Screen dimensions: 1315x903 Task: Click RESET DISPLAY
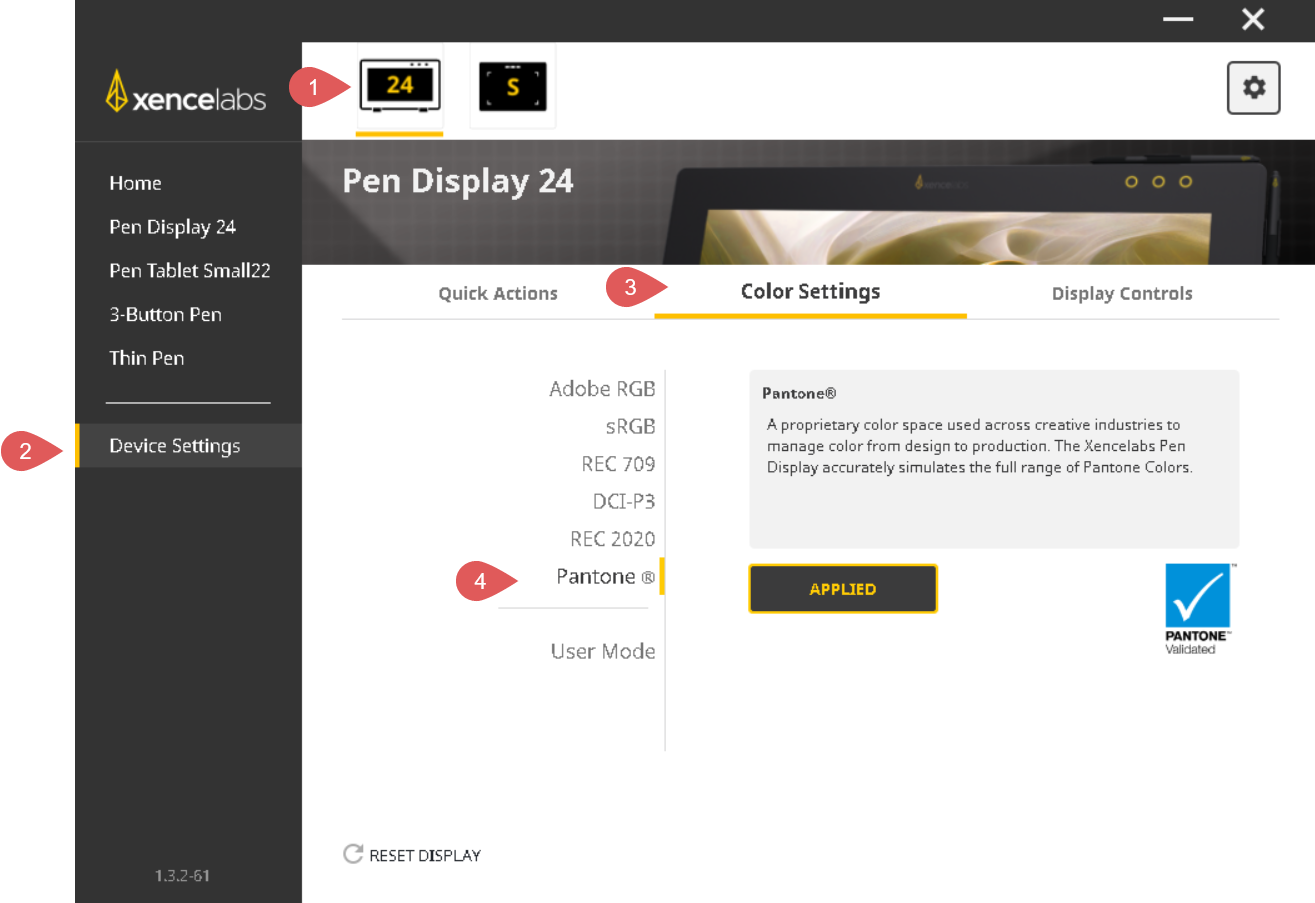coord(412,855)
